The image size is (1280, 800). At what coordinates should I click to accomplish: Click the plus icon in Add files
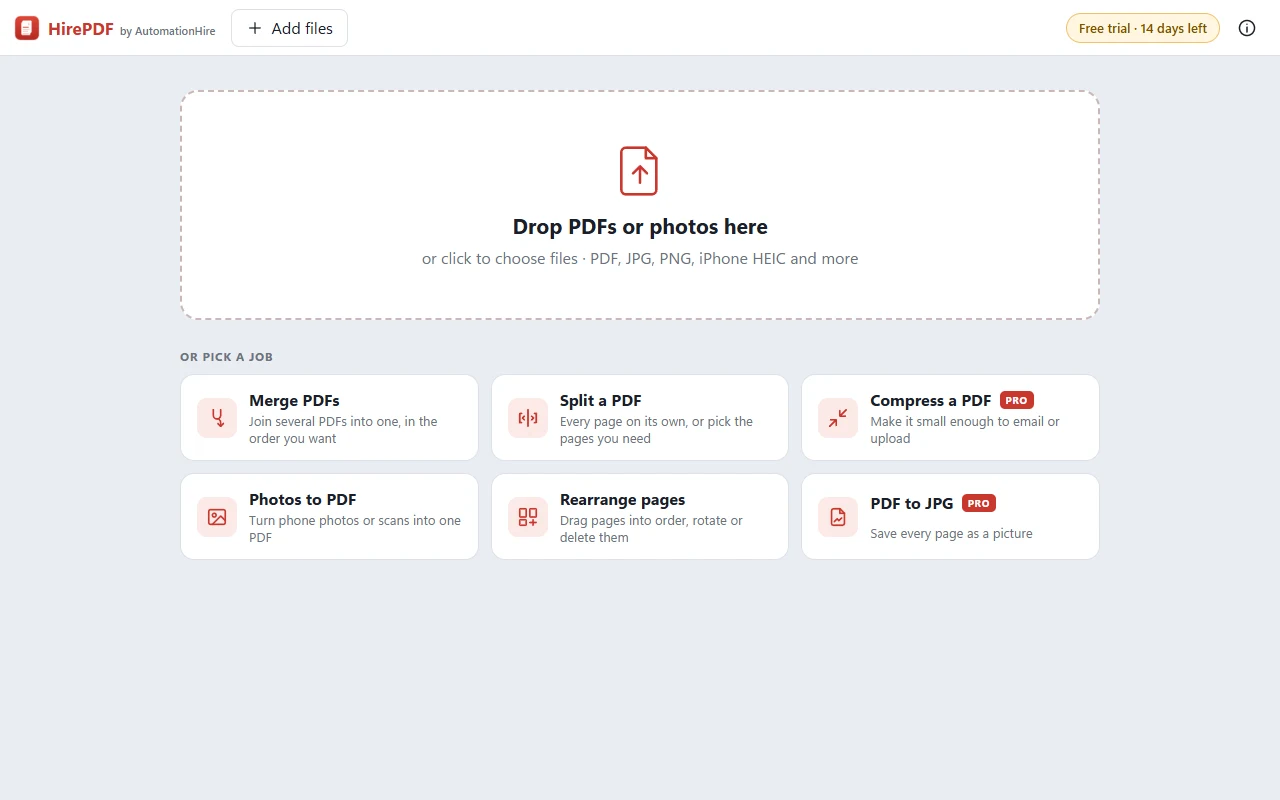[255, 28]
